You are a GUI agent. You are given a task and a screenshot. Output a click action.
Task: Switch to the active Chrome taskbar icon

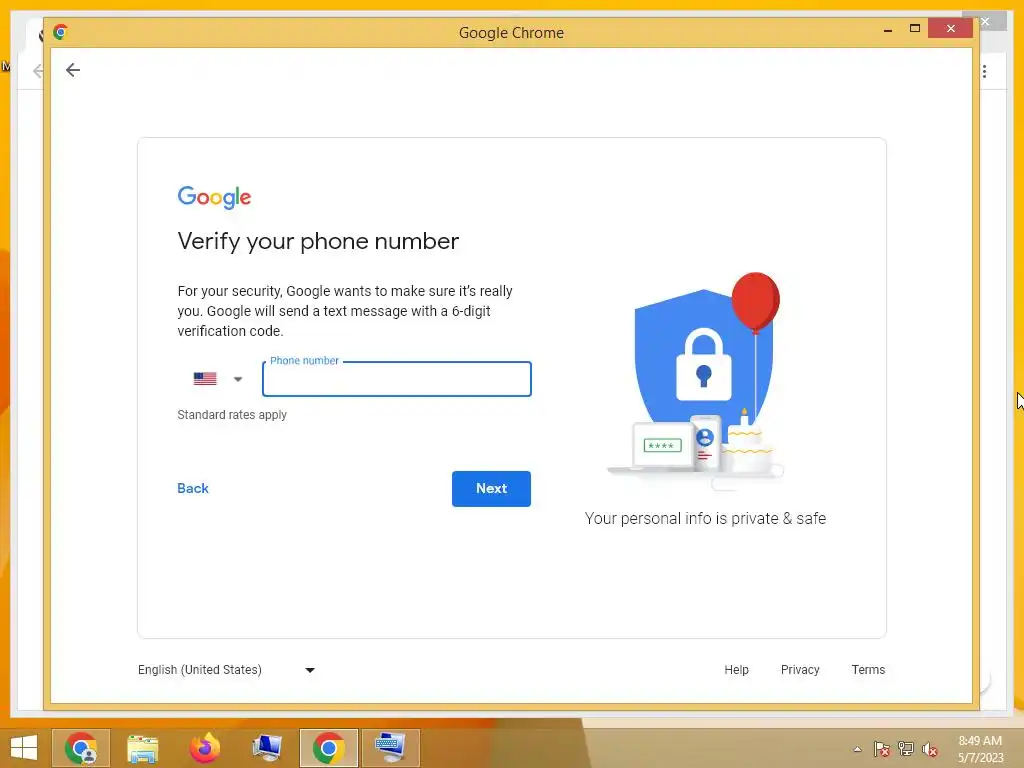click(x=328, y=748)
